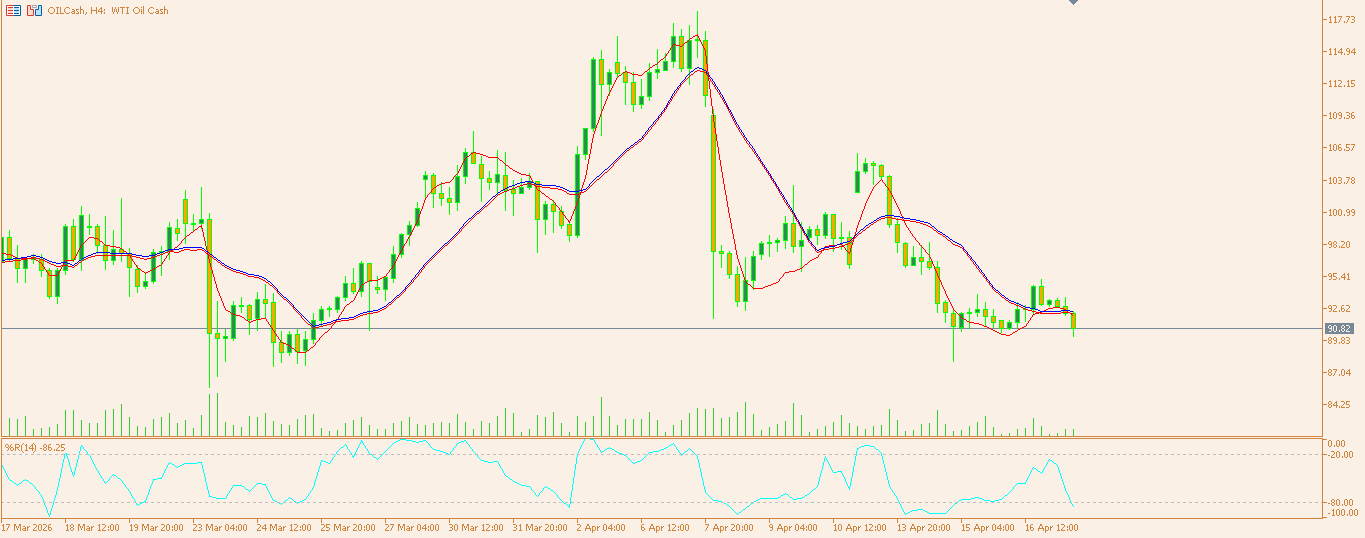Click the chart title 'OILCash, H4: WTI Oil Cash'

(108, 10)
